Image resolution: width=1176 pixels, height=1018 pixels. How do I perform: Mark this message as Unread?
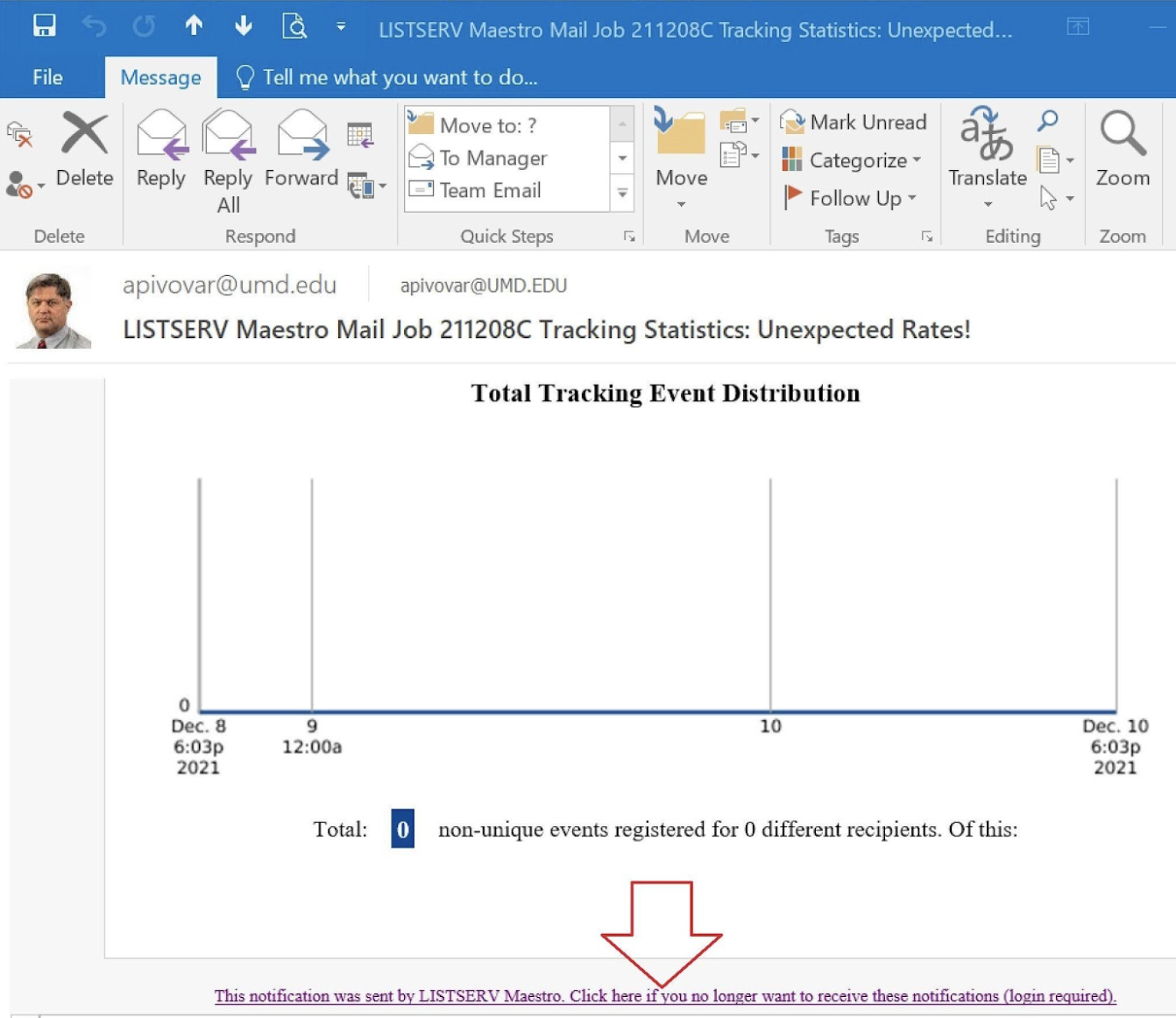[853, 122]
